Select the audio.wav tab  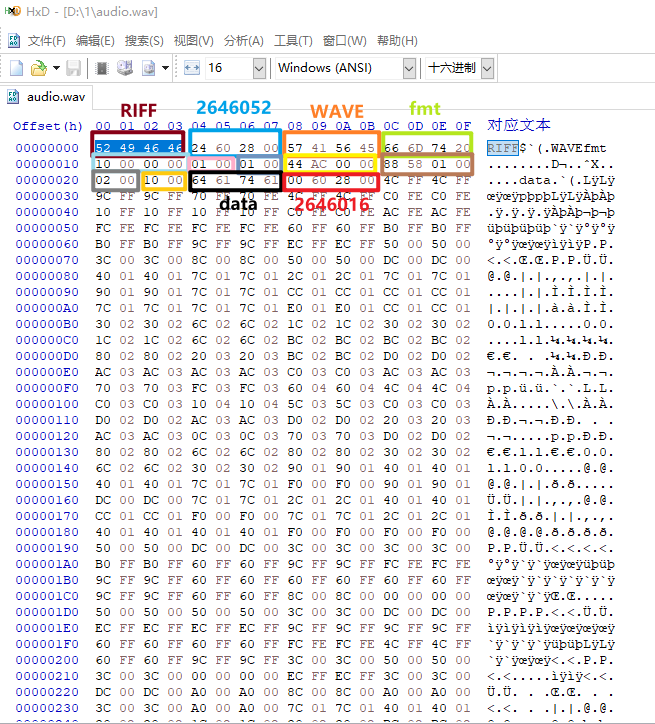coord(46,97)
